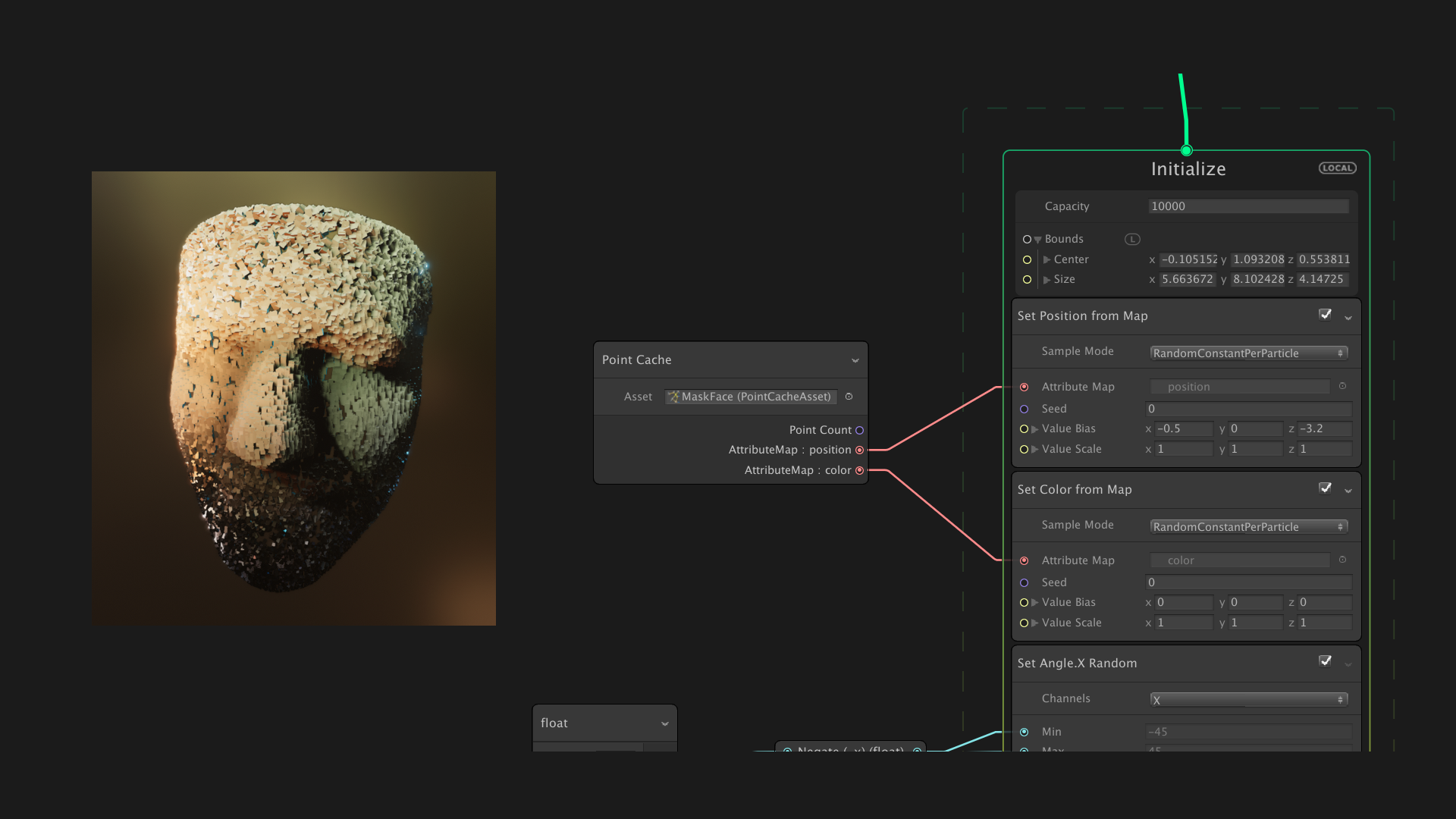Click the LOCAL space badge on Initialize
This screenshot has height=819, width=1456.
coord(1337,168)
